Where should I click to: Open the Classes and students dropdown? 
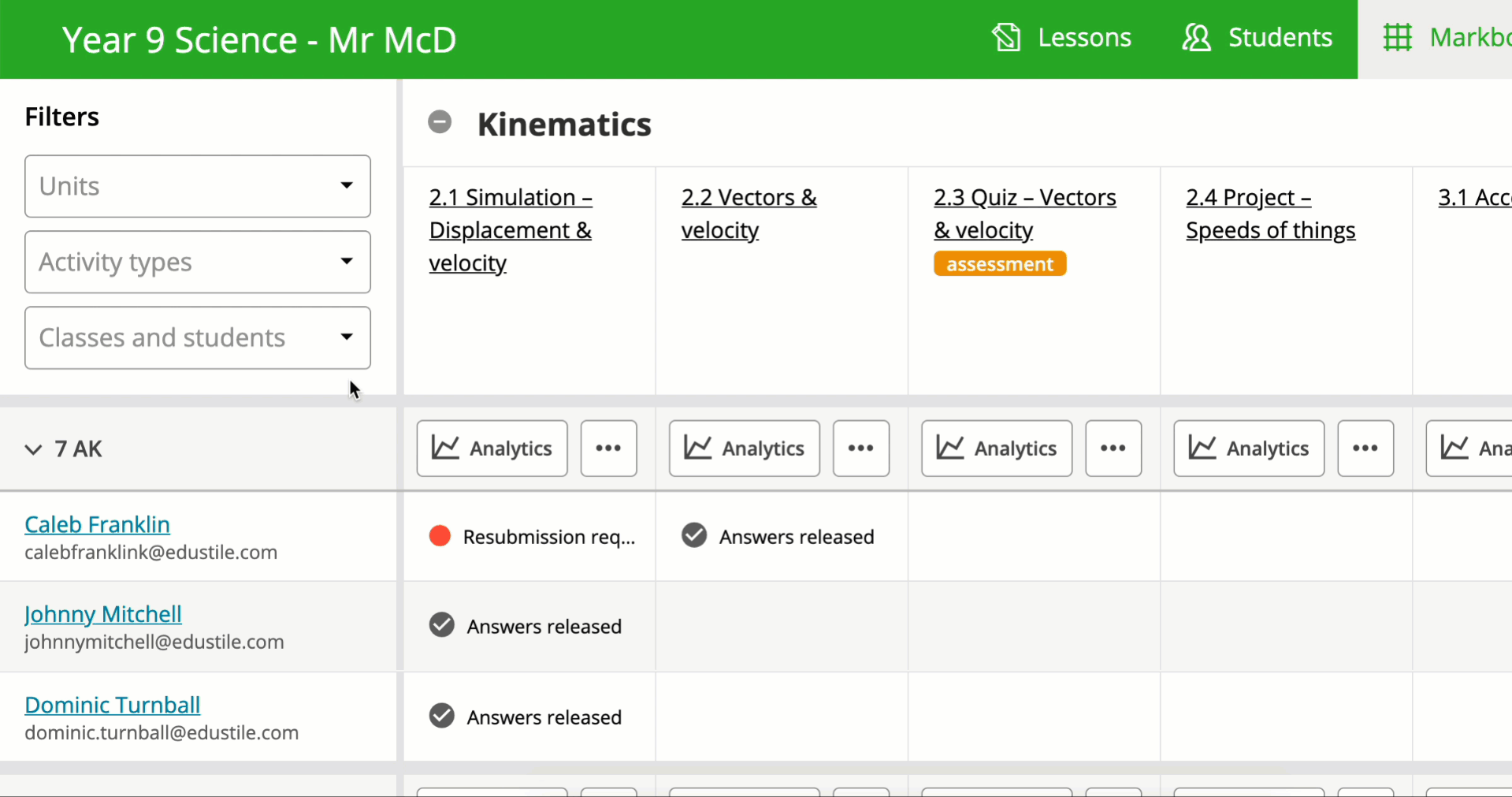coord(198,337)
